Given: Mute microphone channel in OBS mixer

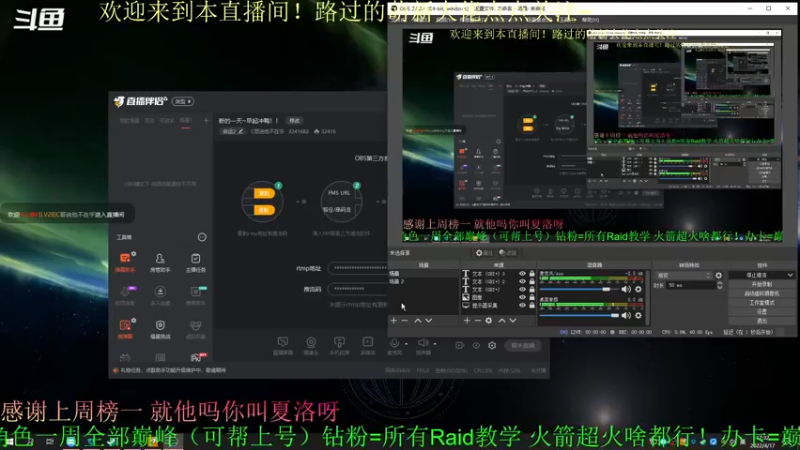Looking at the screenshot, I should [626, 289].
